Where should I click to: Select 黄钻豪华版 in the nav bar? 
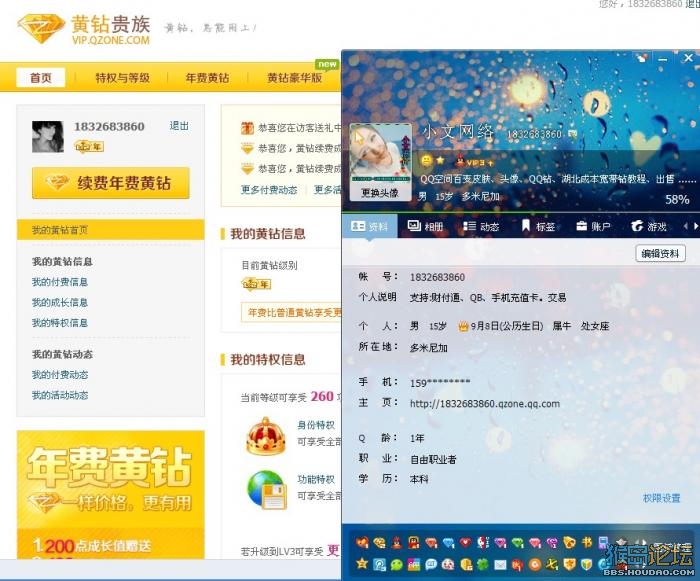(295, 78)
